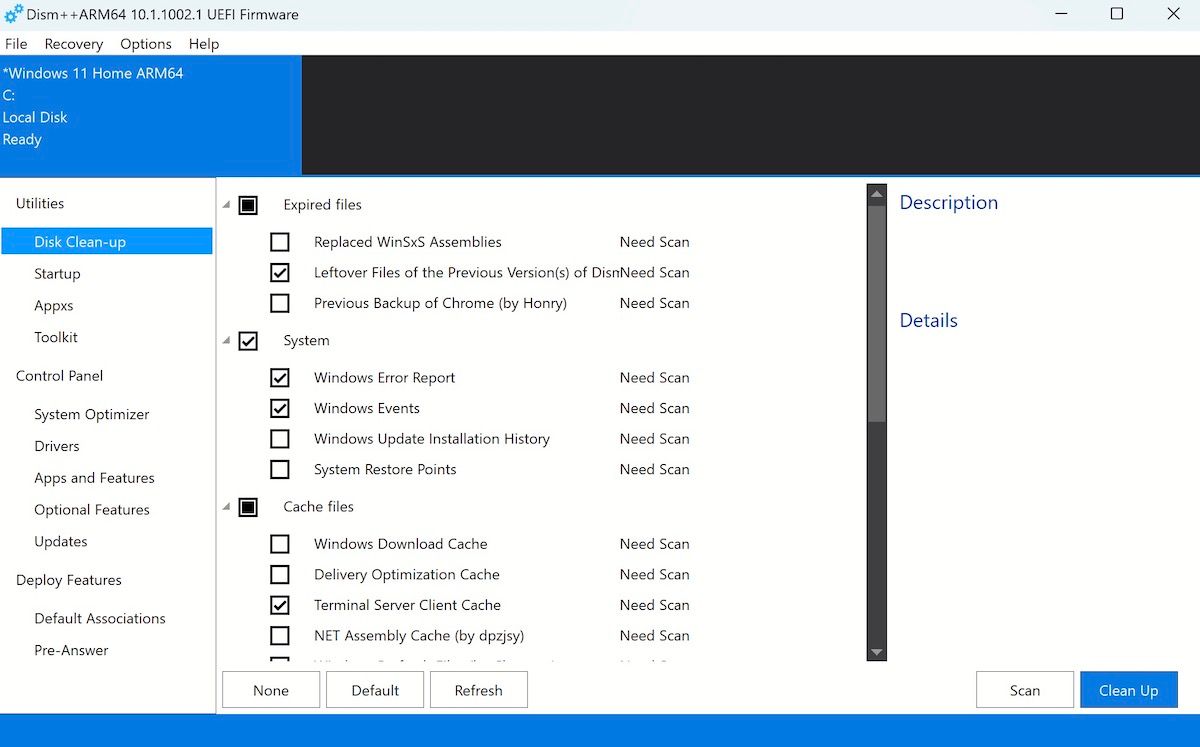
Task: Click the Dism++ gear icon in title bar
Action: (x=14, y=14)
